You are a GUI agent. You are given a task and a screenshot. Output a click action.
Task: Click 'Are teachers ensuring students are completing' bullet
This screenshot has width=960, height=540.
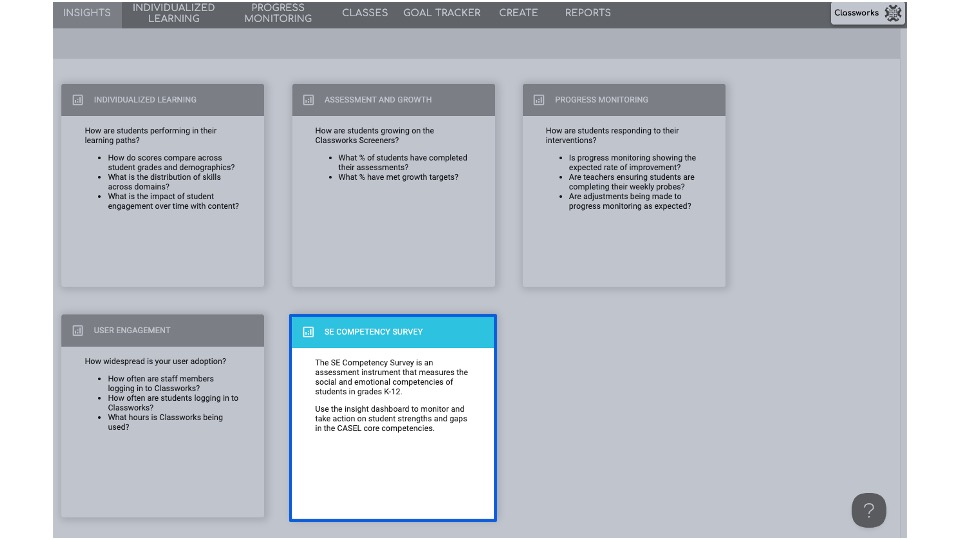pyautogui.click(x=631, y=182)
